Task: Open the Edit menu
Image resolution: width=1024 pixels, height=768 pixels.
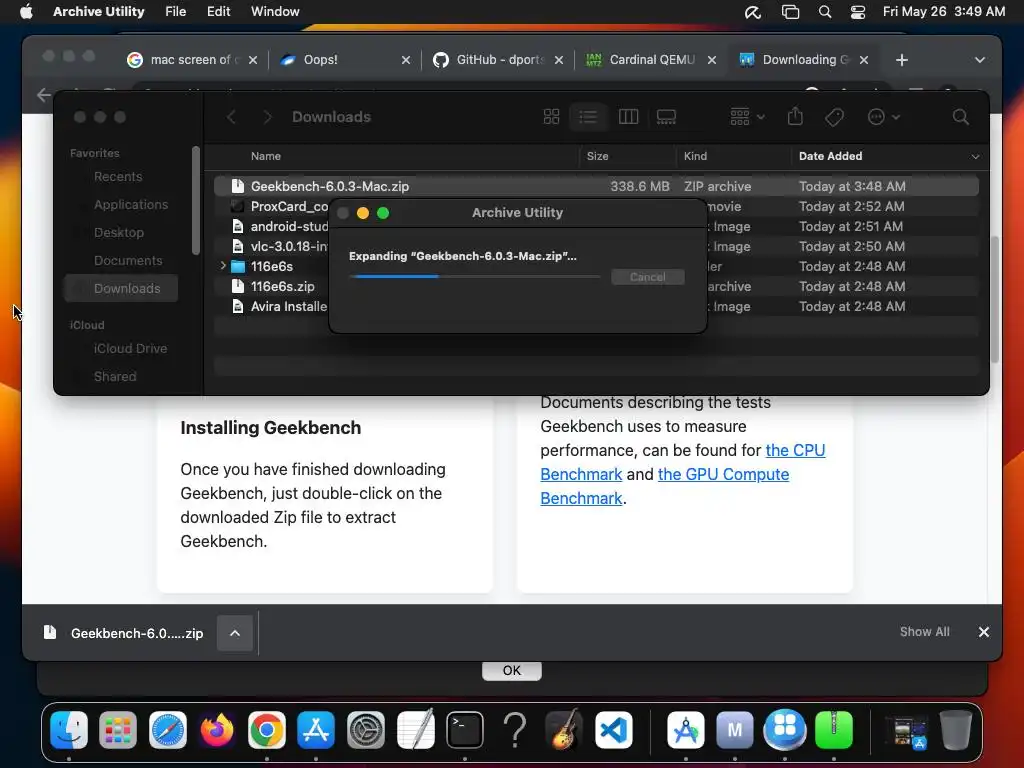Action: tap(218, 12)
